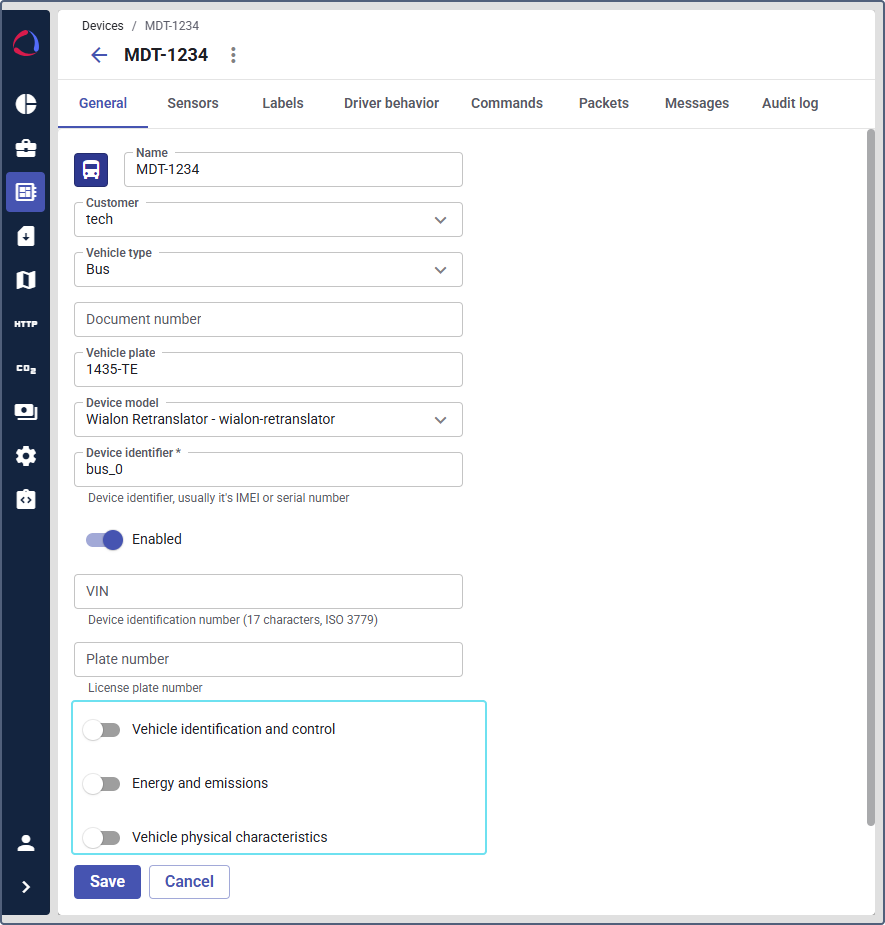Toggle Vehicle identification and control on
This screenshot has width=885, height=925.
point(102,730)
